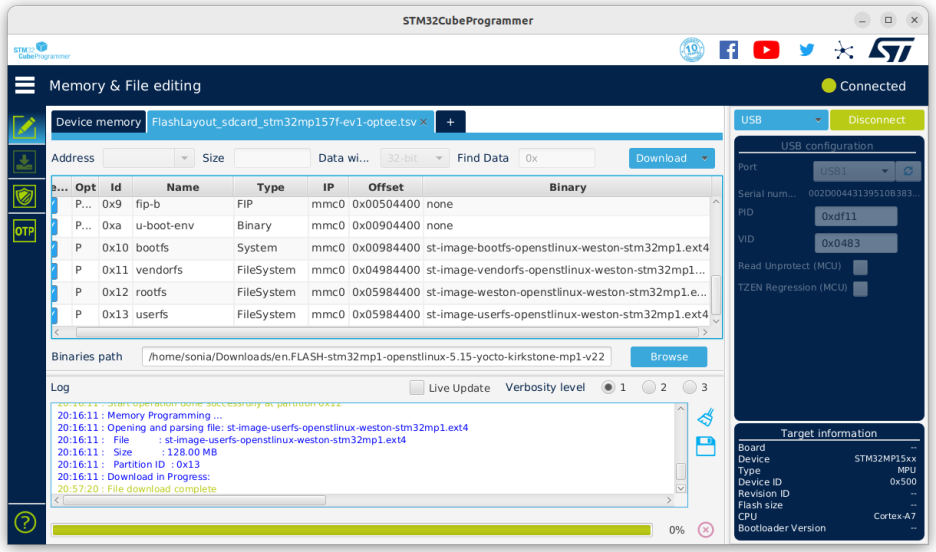Image resolution: width=936 pixels, height=552 pixels.
Task: Click the Offset column header
Action: [x=386, y=187]
